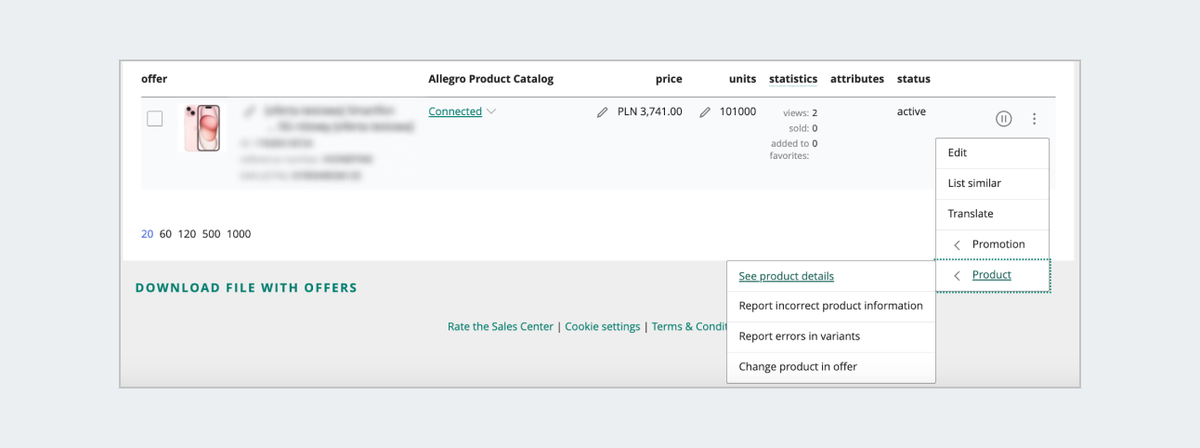Open the Rate the Sales Center link
Viewport: 1200px width, 448px height.
(x=500, y=327)
